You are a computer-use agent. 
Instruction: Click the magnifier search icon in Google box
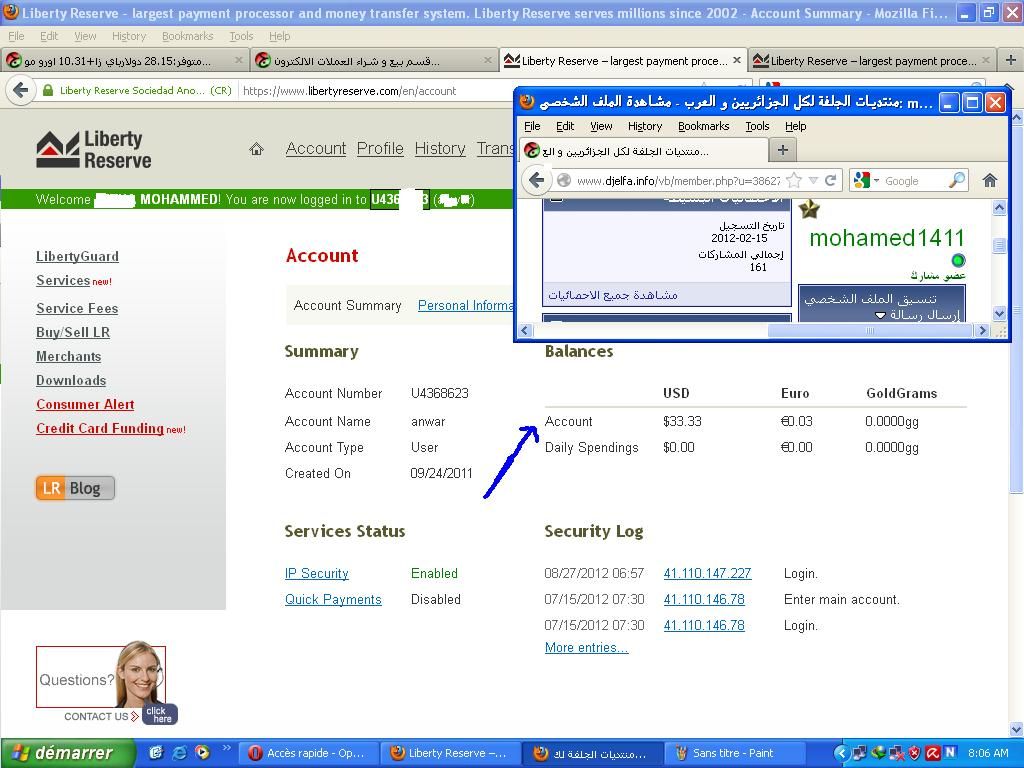pyautogui.click(x=957, y=180)
